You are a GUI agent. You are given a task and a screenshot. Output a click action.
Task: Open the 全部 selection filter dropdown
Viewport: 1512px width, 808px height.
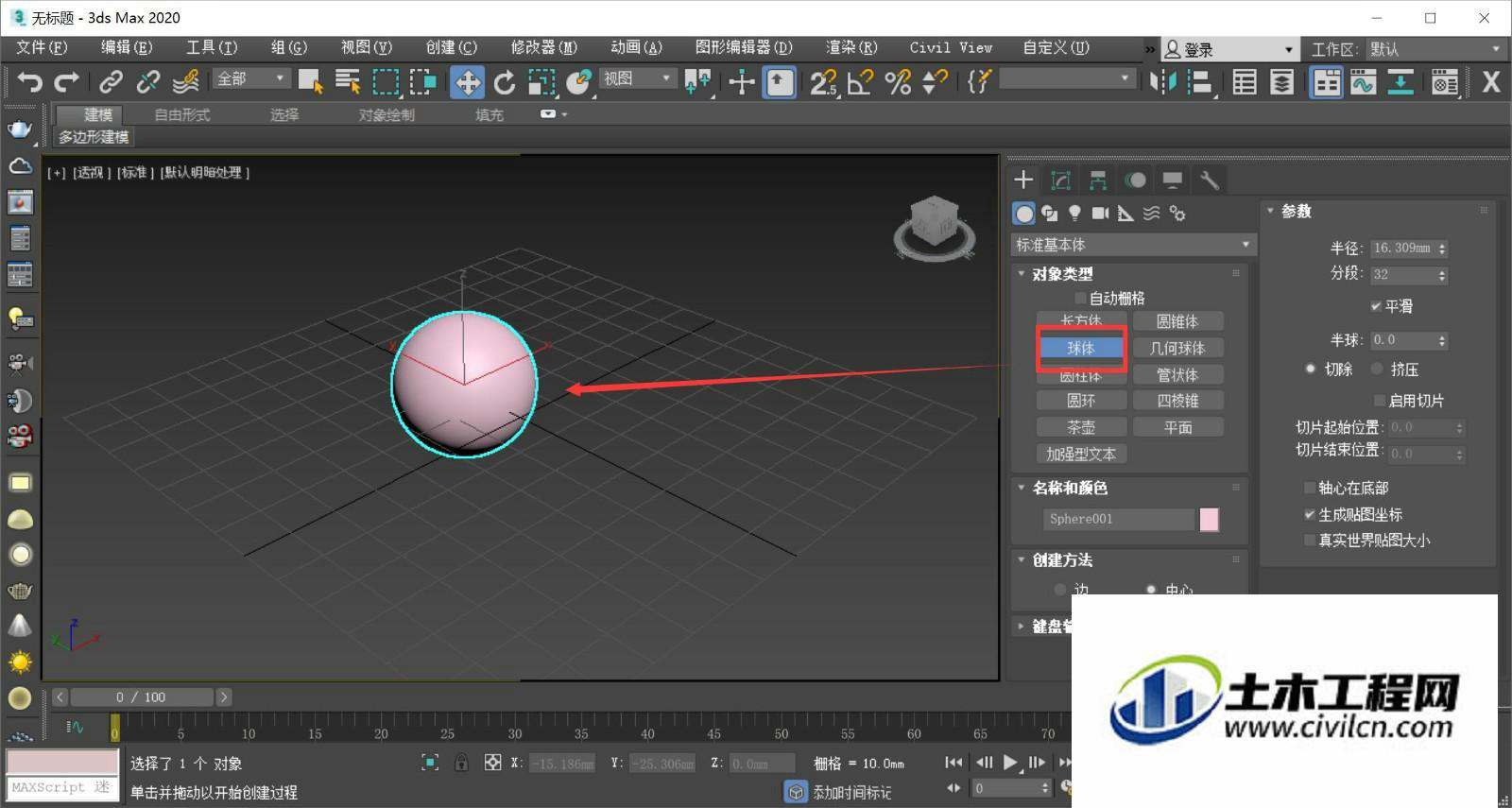pyautogui.click(x=250, y=79)
